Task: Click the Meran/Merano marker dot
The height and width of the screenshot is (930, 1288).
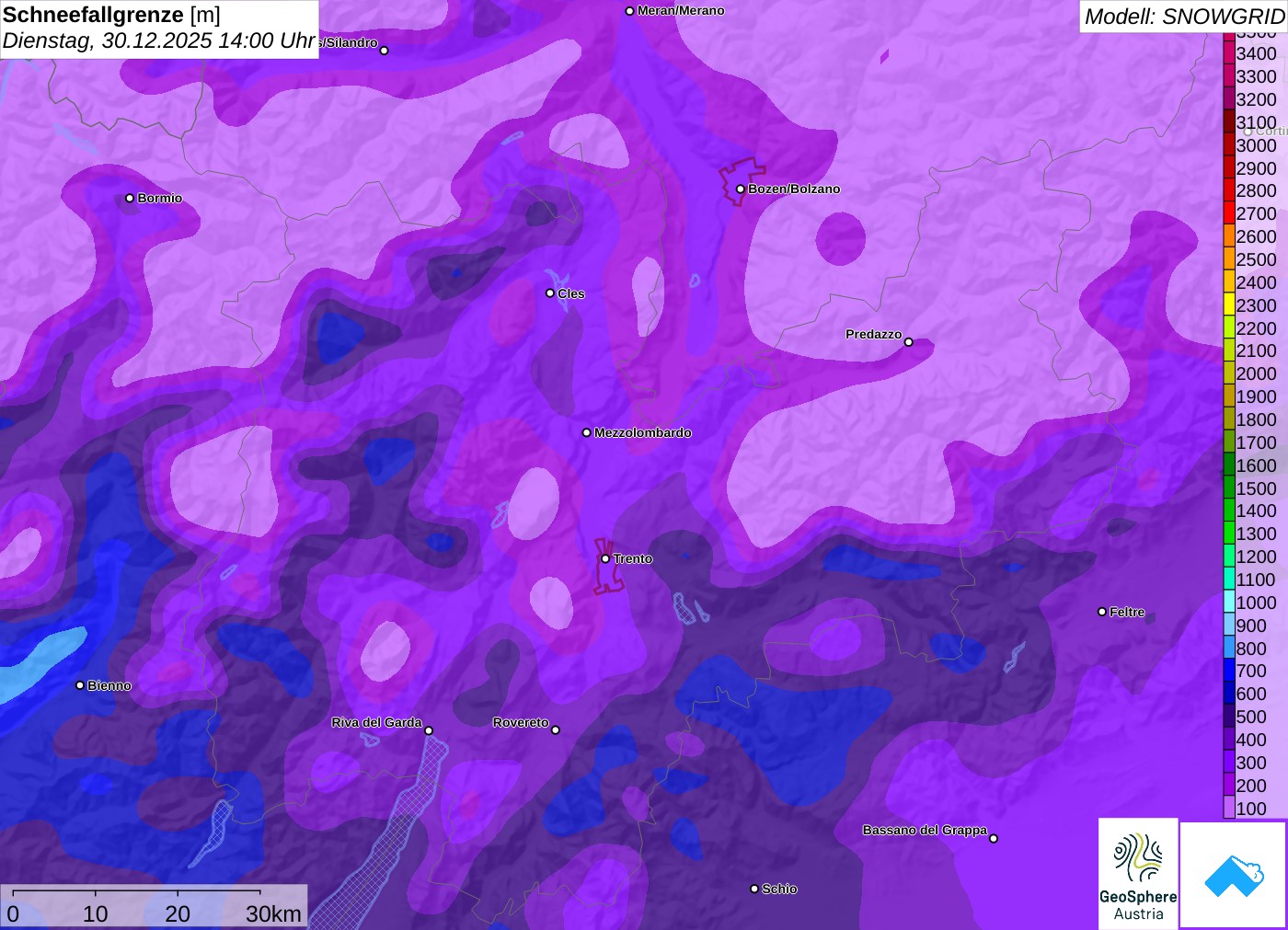Action: [629, 11]
